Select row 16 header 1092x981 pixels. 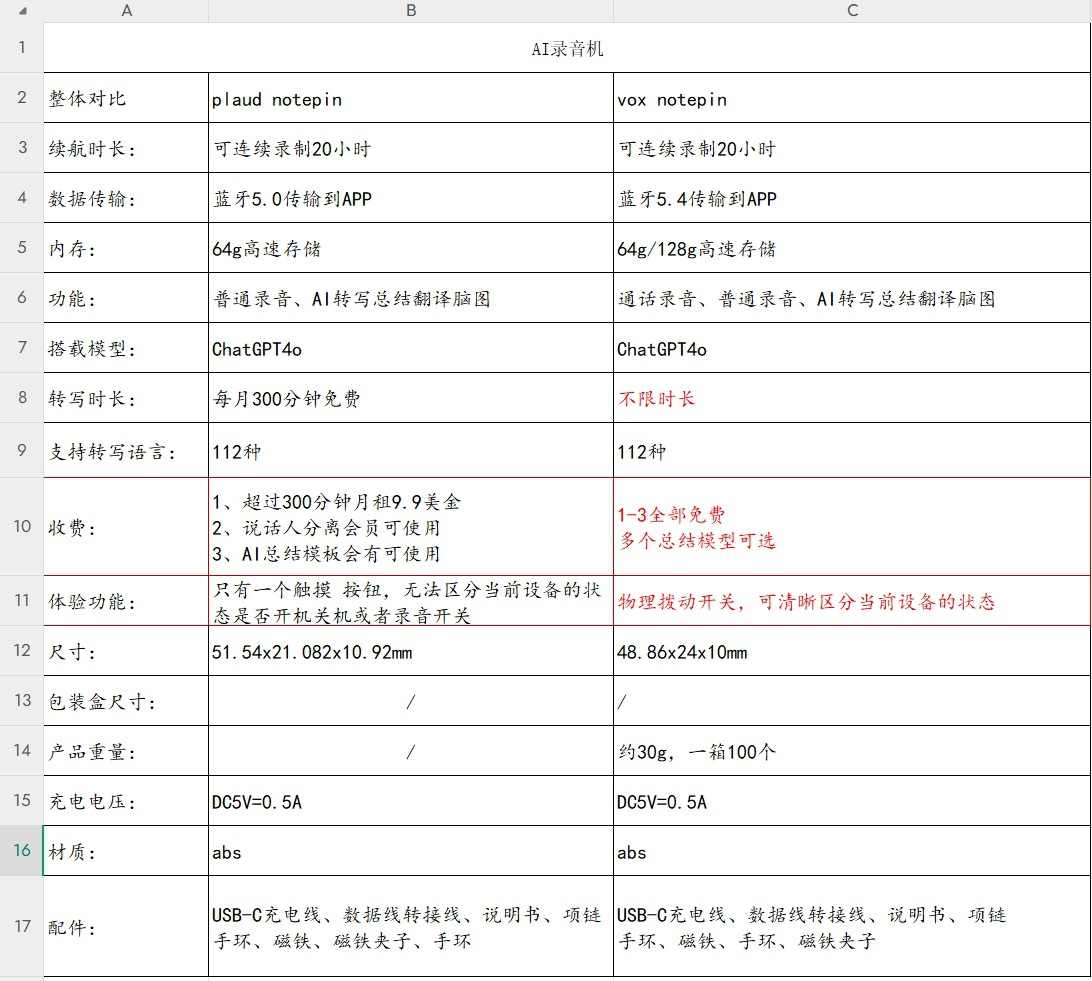pyautogui.click(x=22, y=850)
